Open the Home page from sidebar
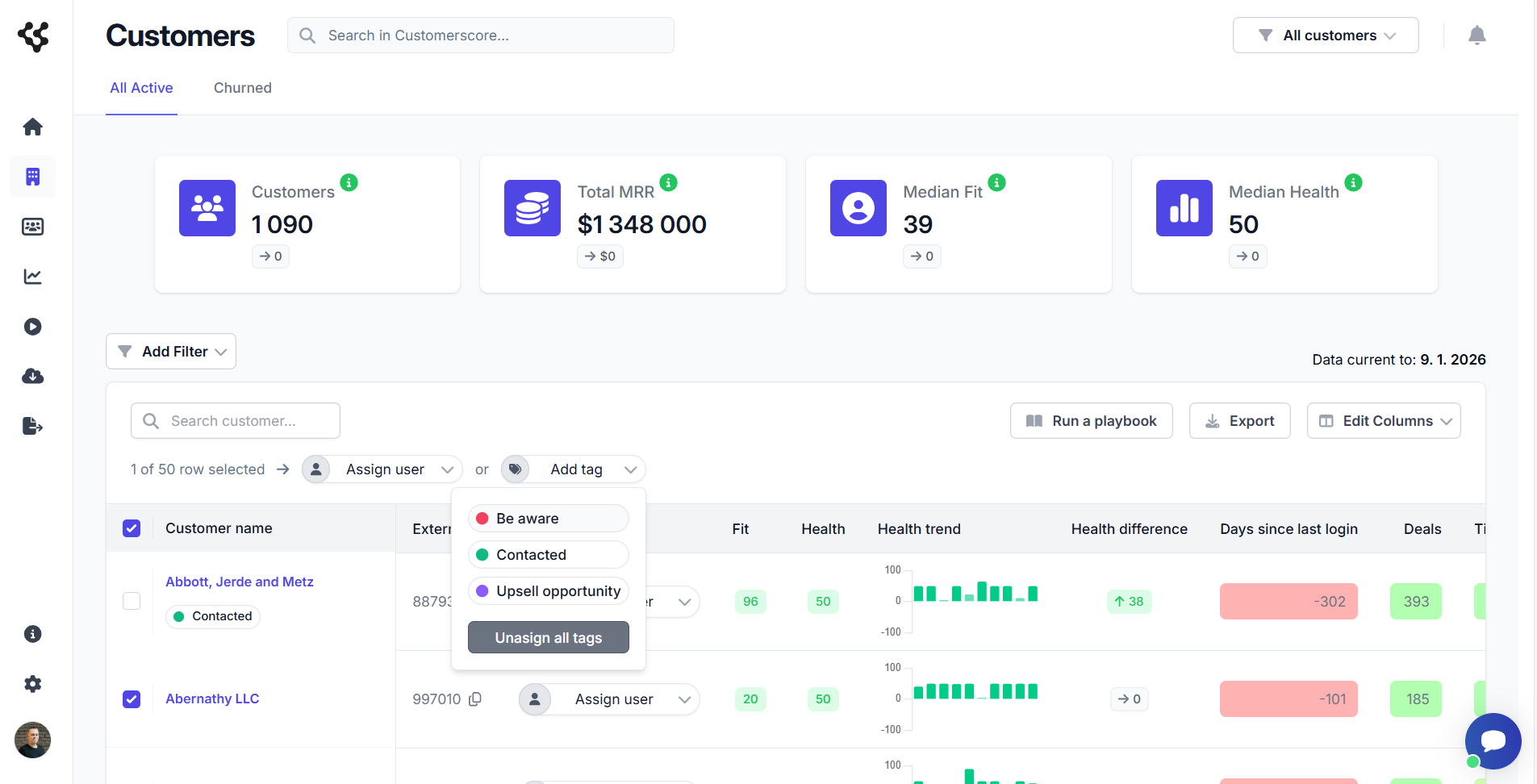Viewport: 1537px width, 784px height. pos(32,127)
